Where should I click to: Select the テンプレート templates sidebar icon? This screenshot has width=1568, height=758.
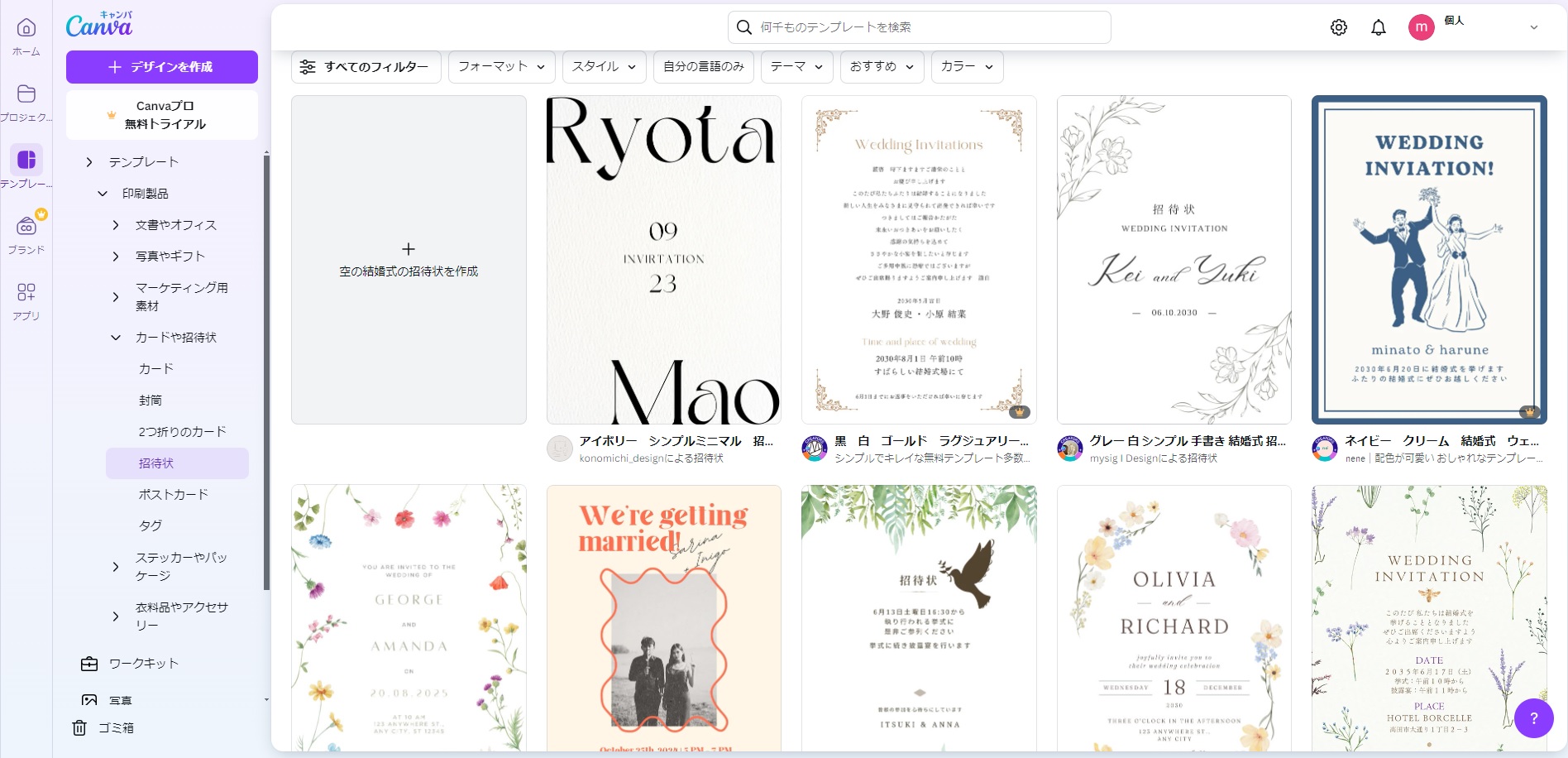[x=26, y=160]
